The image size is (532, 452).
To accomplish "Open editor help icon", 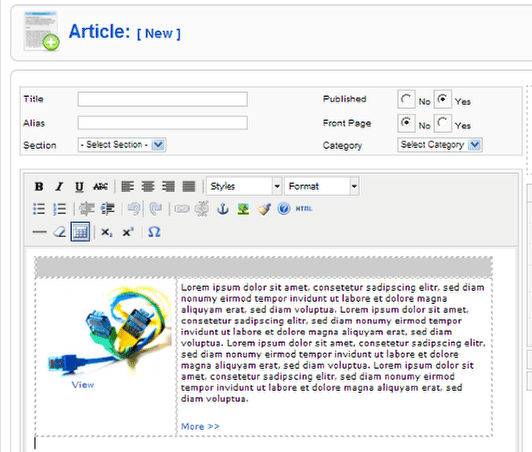I will click(x=284, y=208).
